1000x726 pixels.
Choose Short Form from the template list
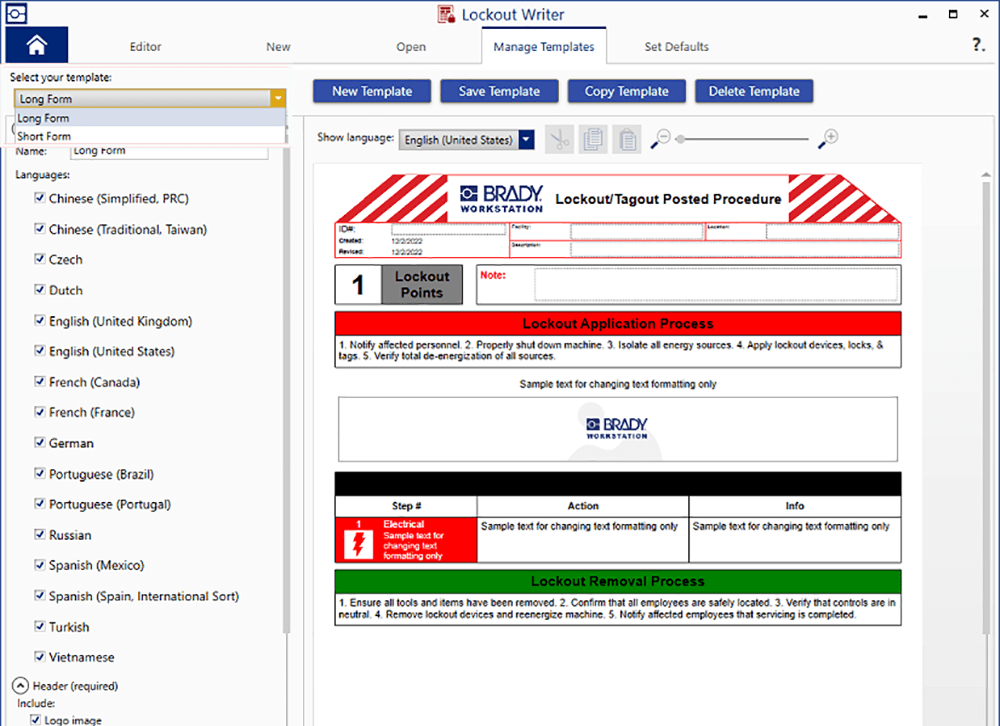pyautogui.click(x=150, y=136)
